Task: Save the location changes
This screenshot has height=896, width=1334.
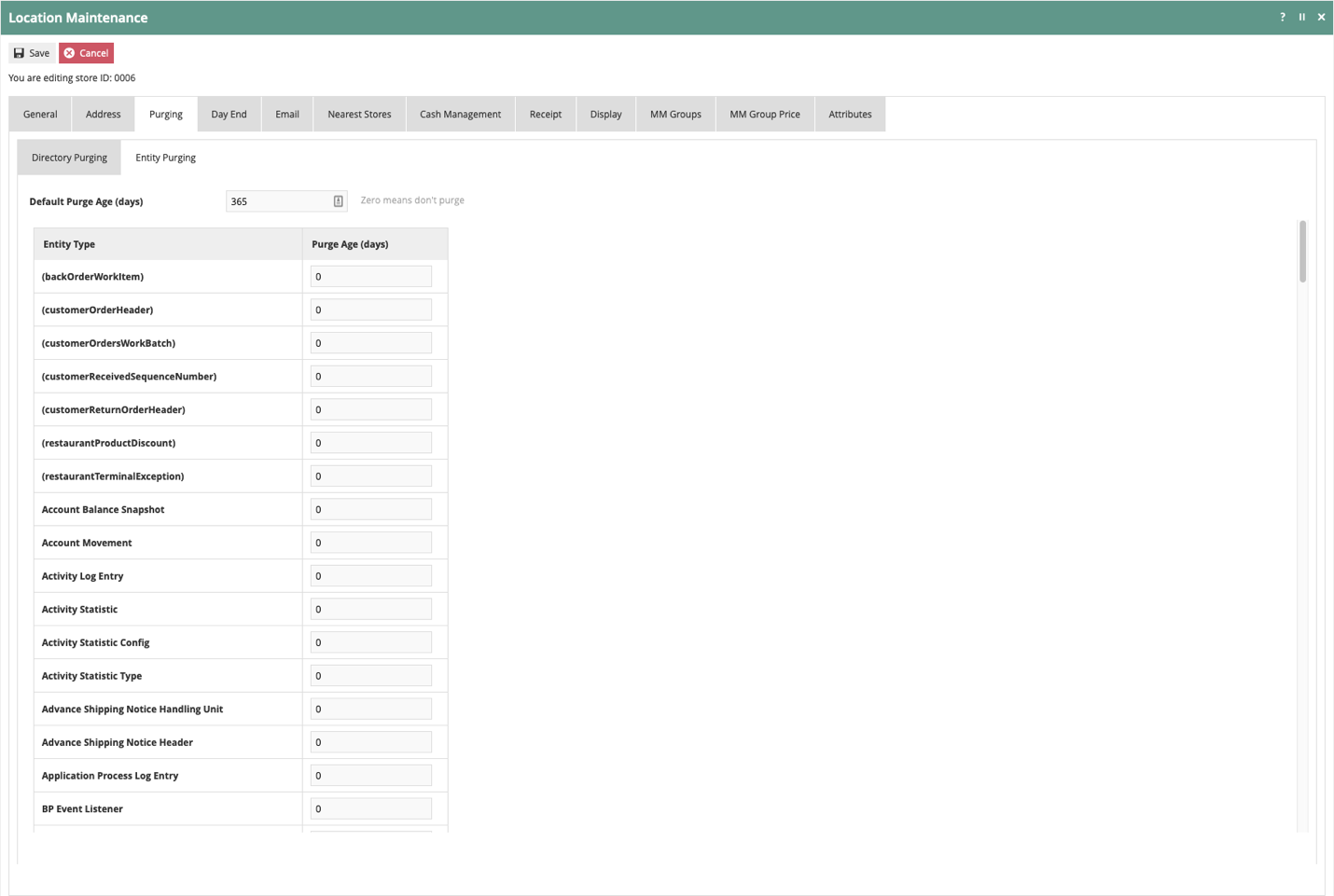Action: [x=32, y=53]
